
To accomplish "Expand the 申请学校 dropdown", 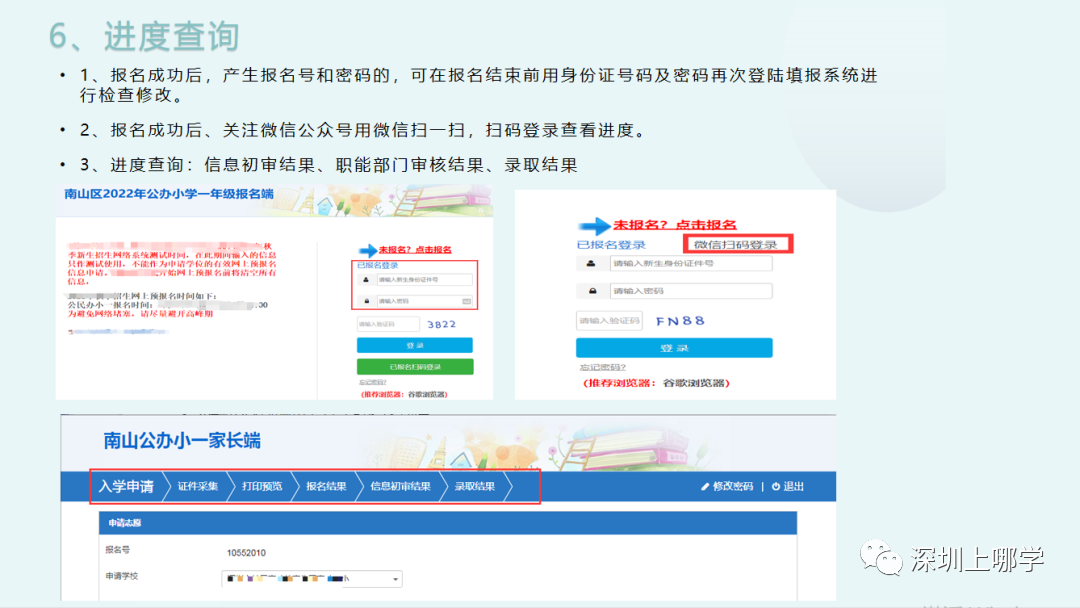I will click(x=312, y=578).
